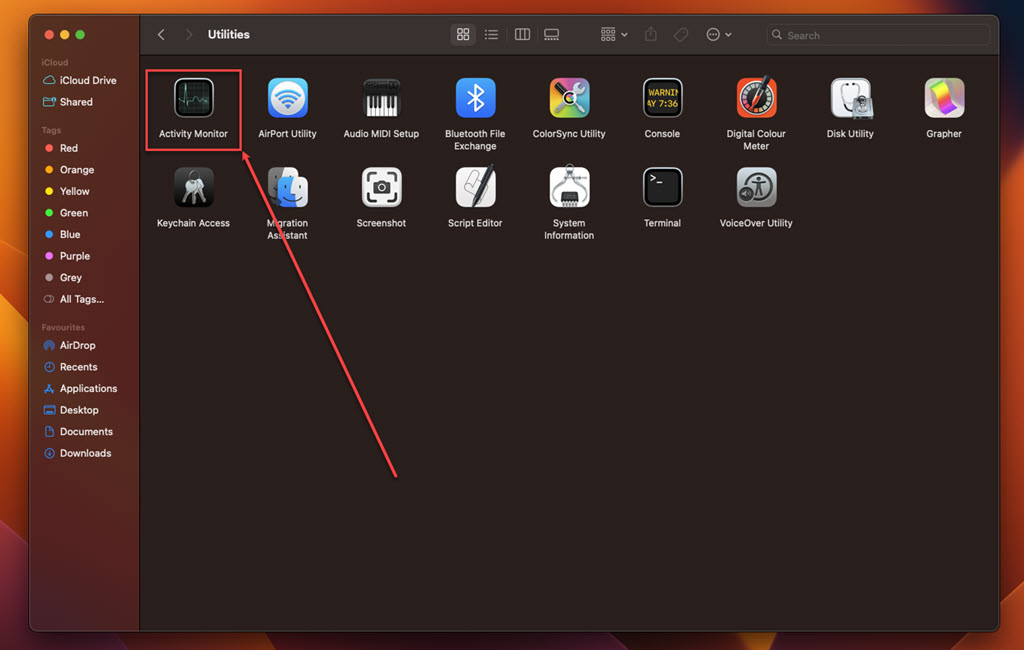Go back with the left chevron
Viewport: 1024px width, 650px height.
(161, 35)
